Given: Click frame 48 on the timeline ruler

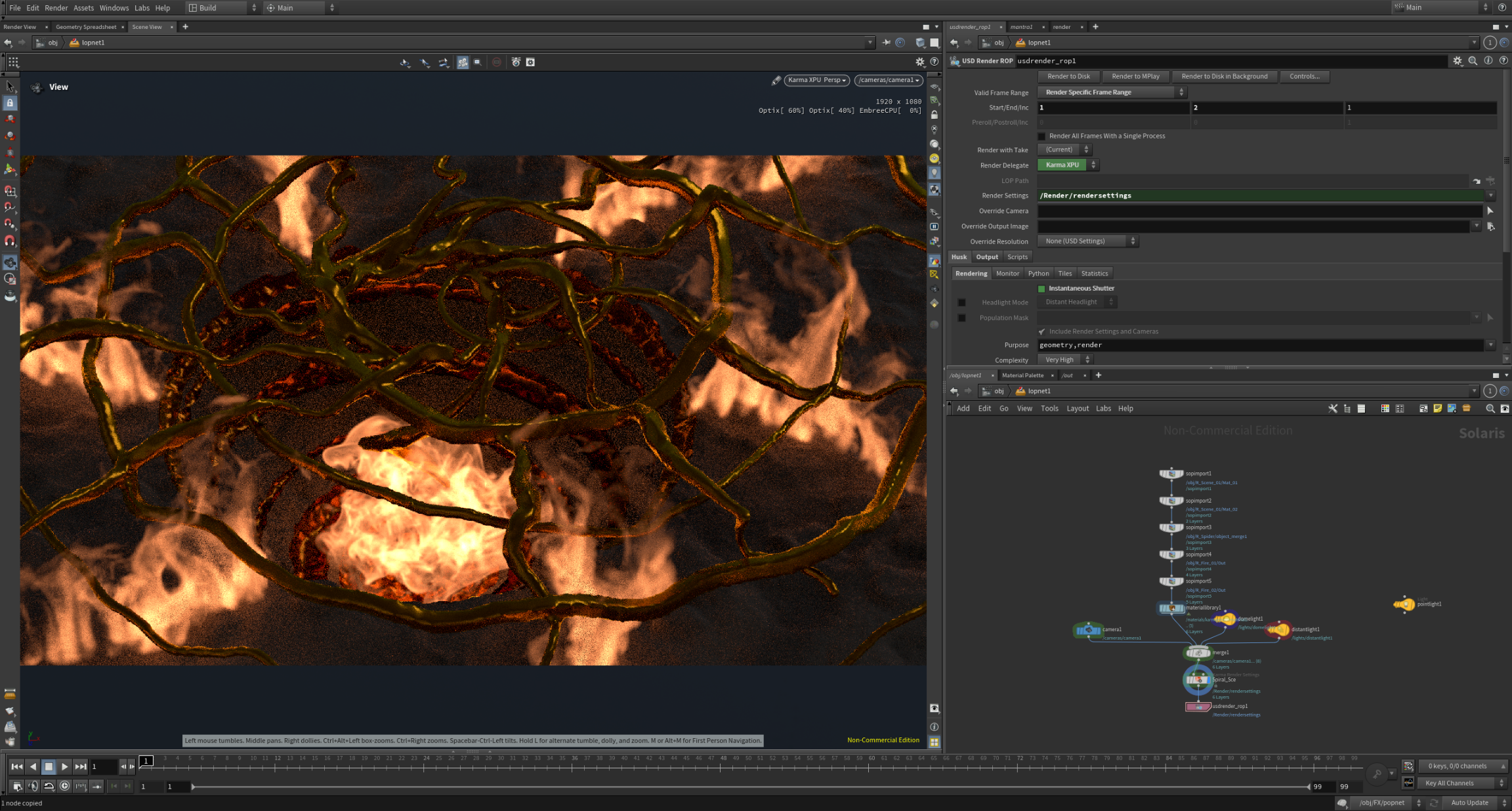Looking at the screenshot, I should [723, 759].
